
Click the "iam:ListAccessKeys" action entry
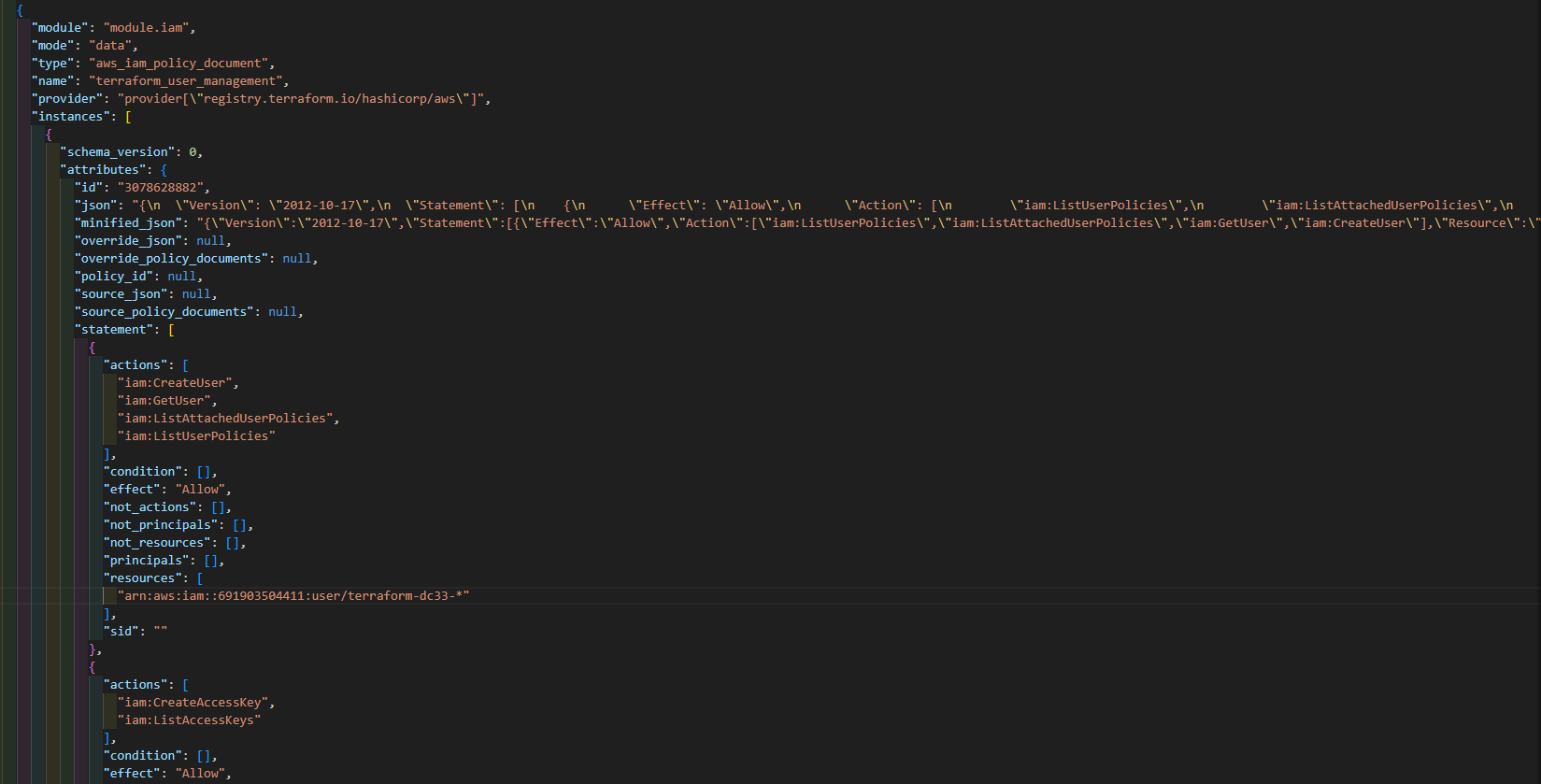(189, 720)
